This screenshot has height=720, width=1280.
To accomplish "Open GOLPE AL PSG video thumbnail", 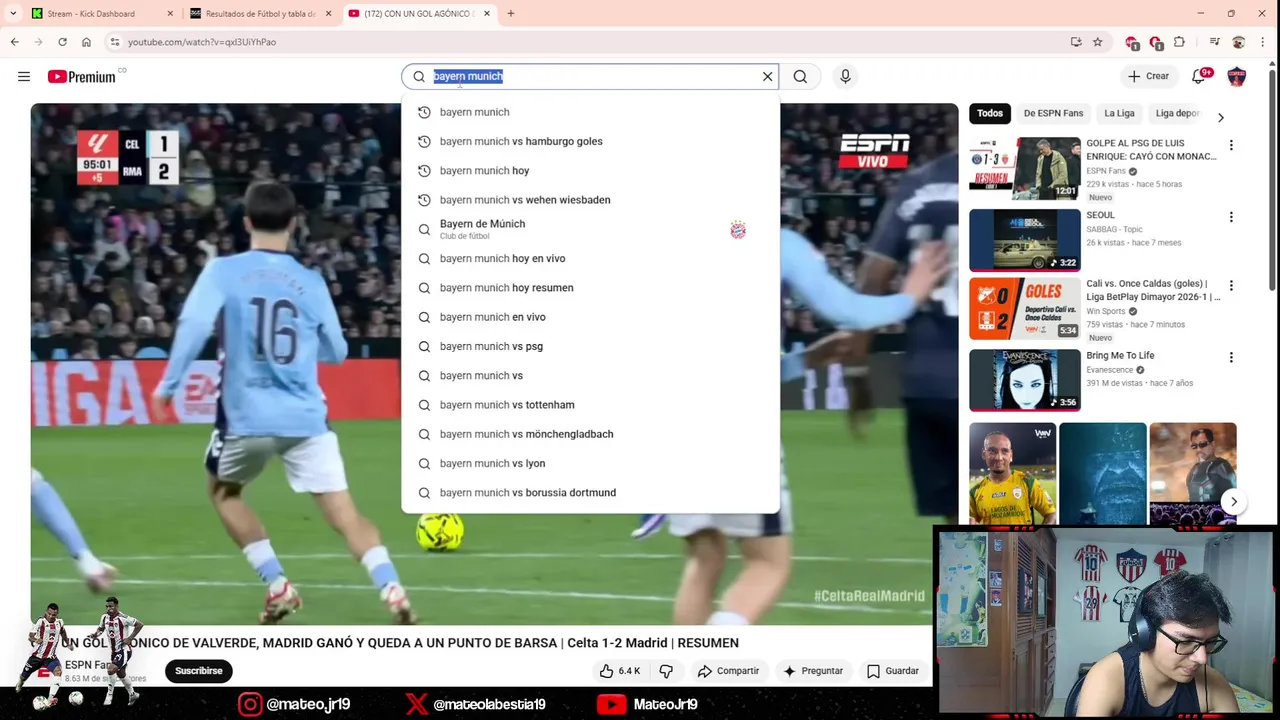I will (x=1025, y=168).
